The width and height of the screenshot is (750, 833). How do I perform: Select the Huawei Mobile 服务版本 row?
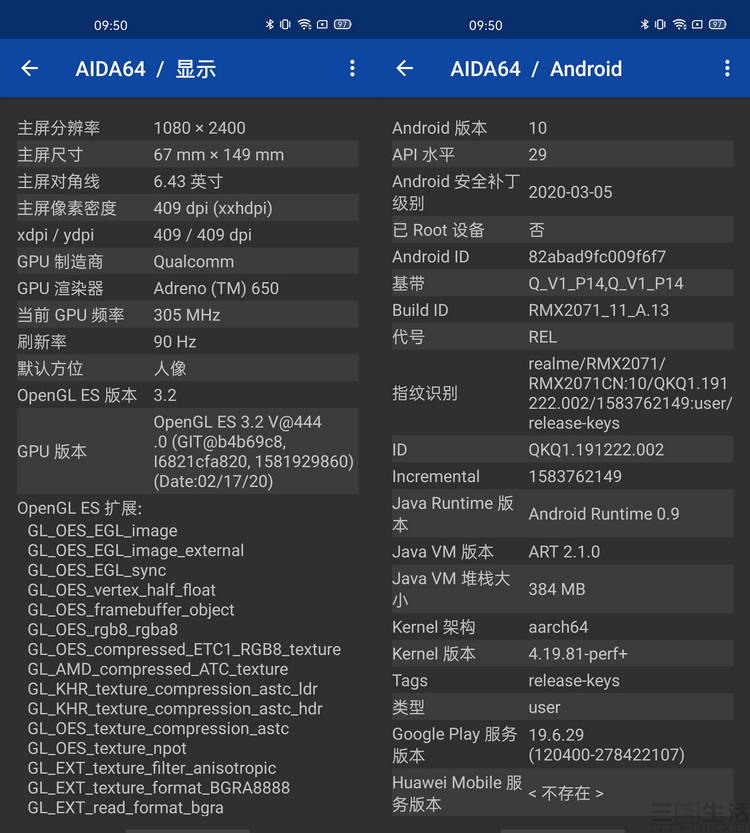562,793
